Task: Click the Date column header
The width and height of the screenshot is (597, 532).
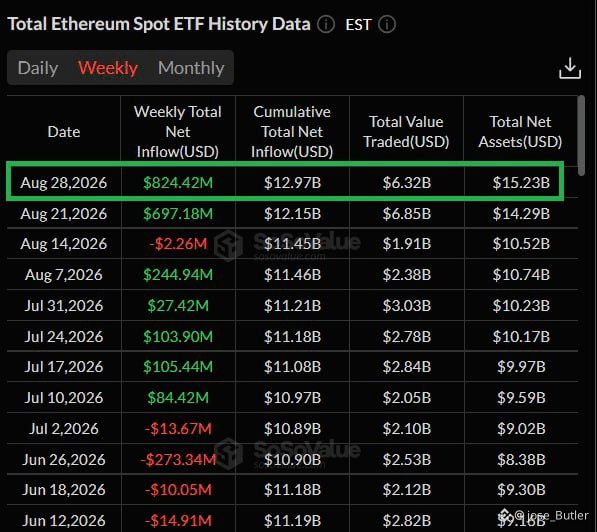Action: (64, 132)
